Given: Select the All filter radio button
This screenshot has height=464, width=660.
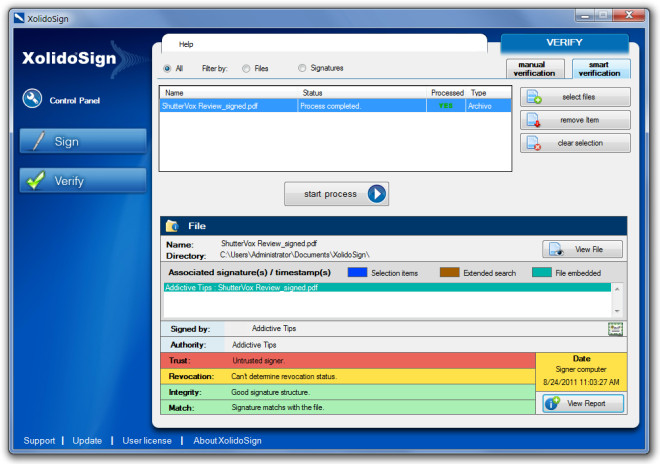Looking at the screenshot, I should [167, 68].
